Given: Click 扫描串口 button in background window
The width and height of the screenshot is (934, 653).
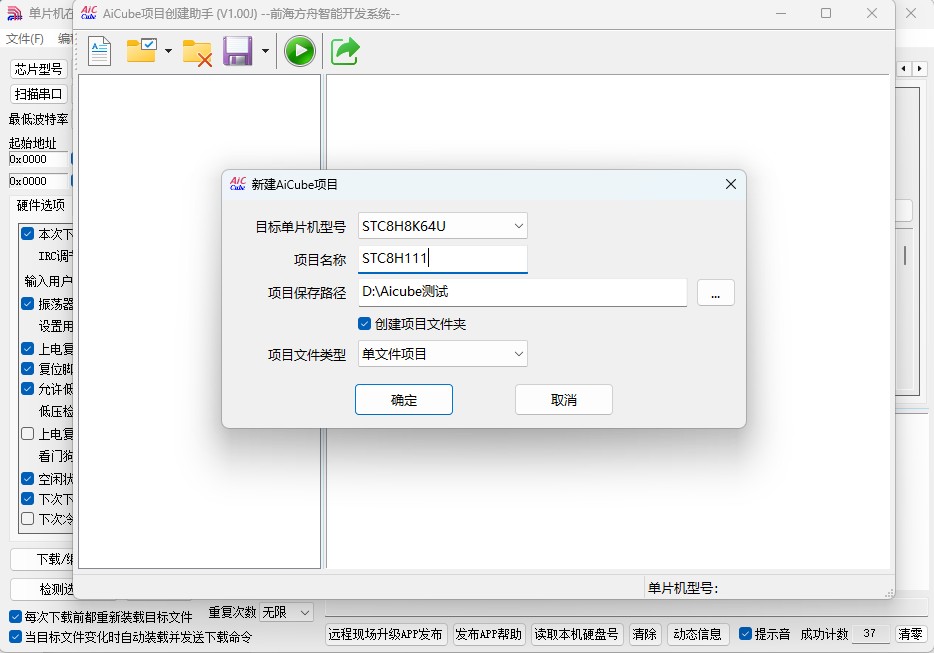Looking at the screenshot, I should tap(39, 94).
